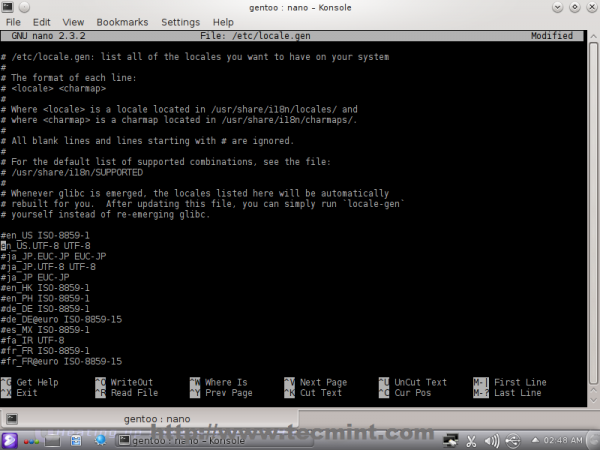Click 'File: /etc/locale.gen' in nano header
Viewport: 600px width, 450px height.
[x=255, y=36]
